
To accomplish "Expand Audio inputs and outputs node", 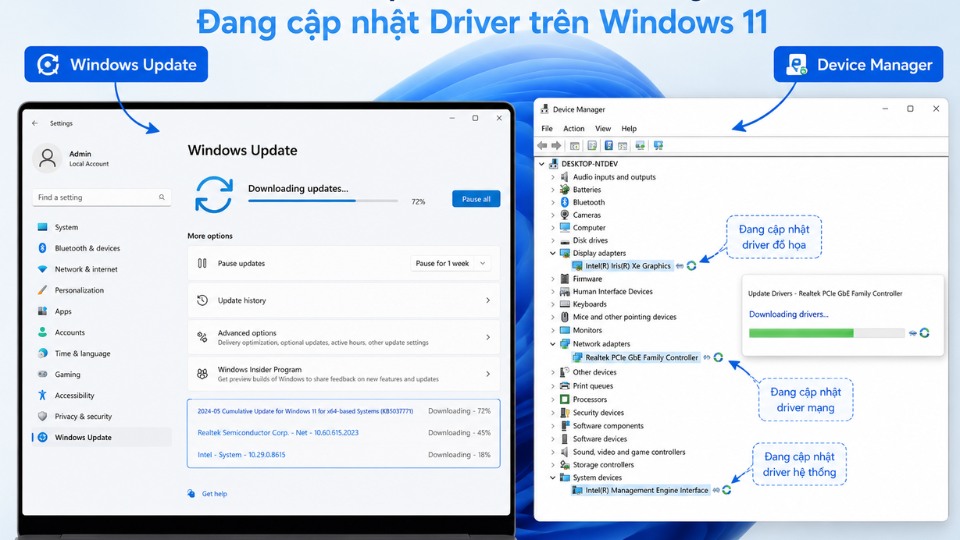I will pos(553,177).
